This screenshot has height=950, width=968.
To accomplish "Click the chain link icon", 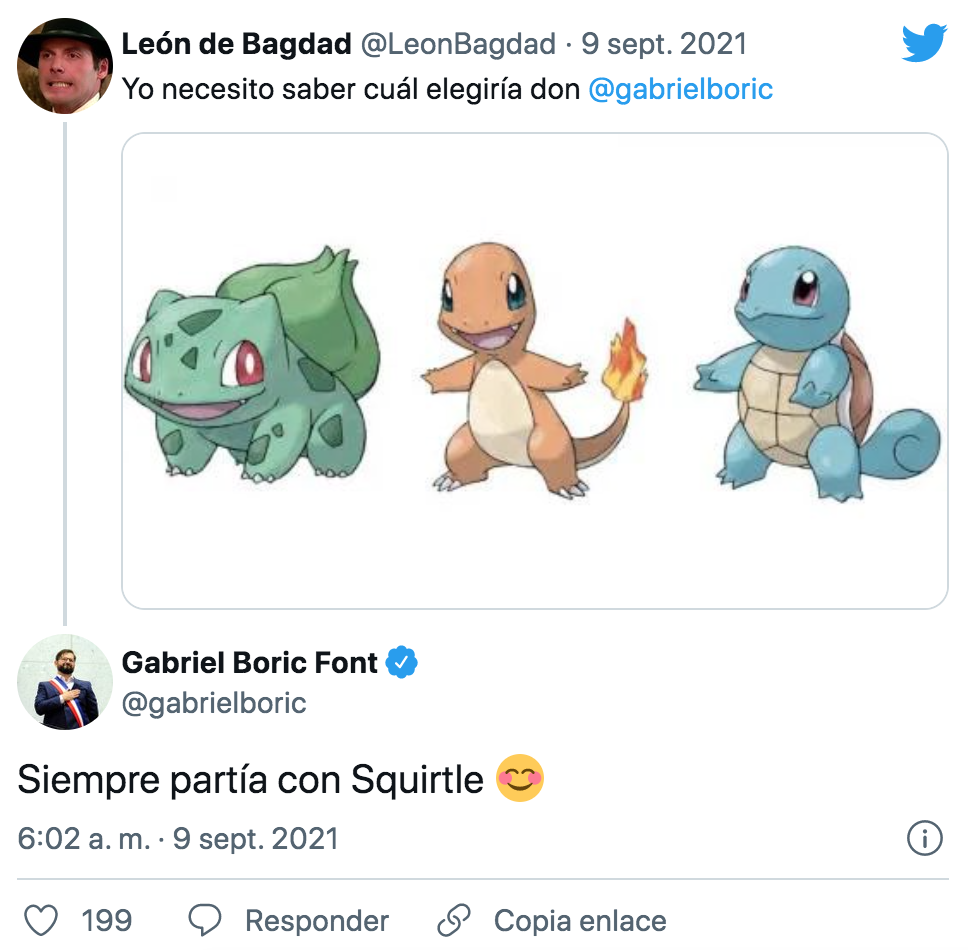I will 454,920.
